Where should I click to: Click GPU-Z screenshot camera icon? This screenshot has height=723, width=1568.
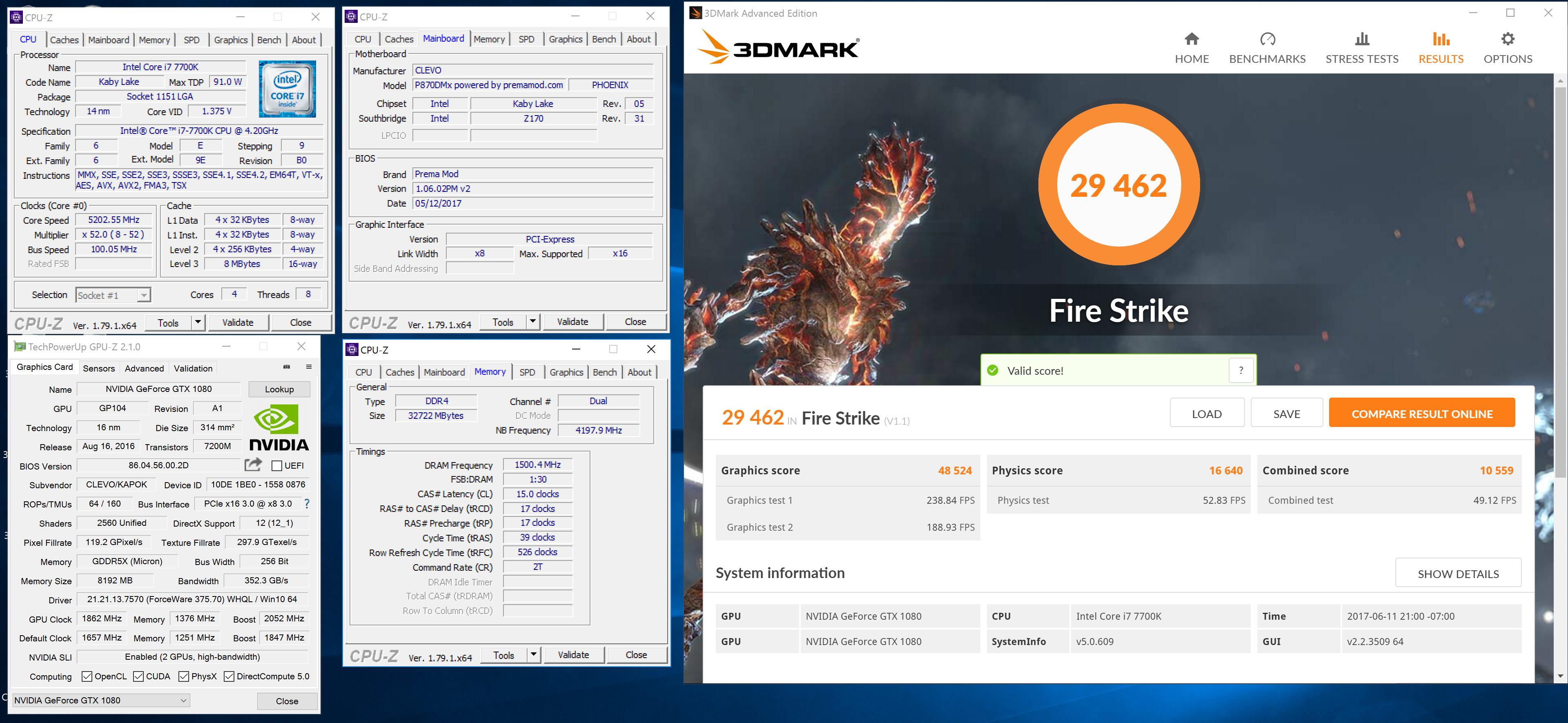(x=287, y=367)
